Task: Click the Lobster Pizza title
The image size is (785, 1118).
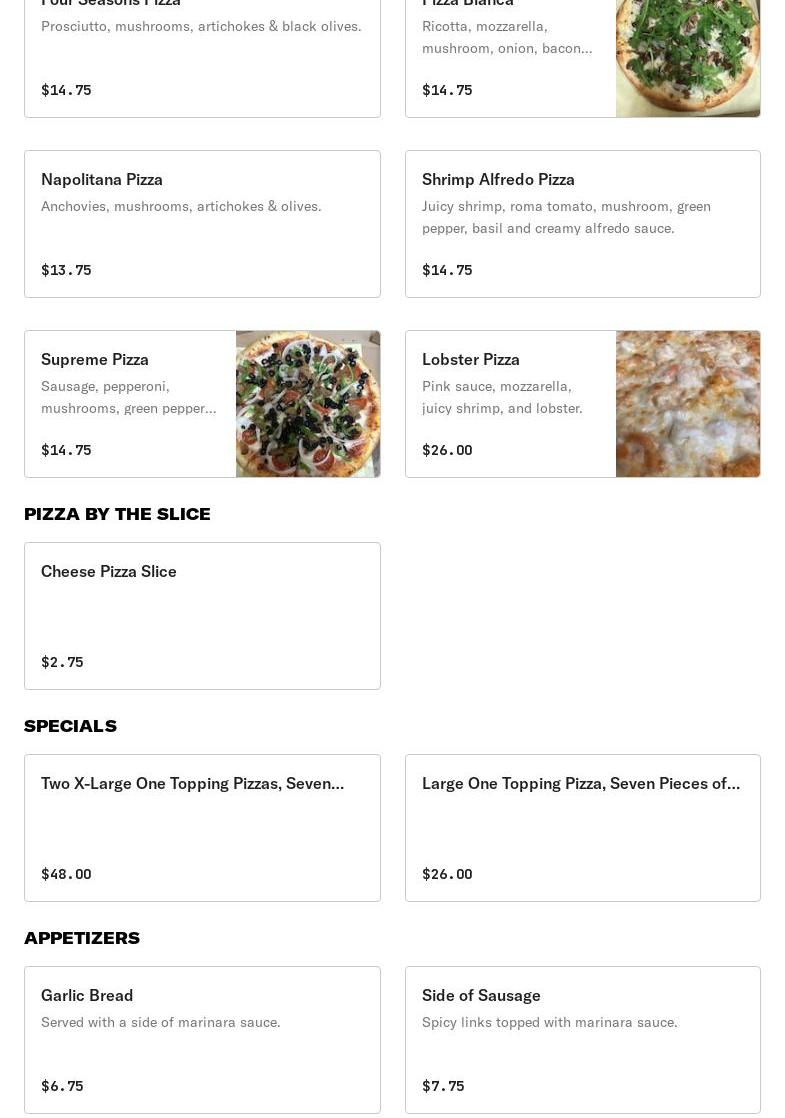Action: coord(471,359)
